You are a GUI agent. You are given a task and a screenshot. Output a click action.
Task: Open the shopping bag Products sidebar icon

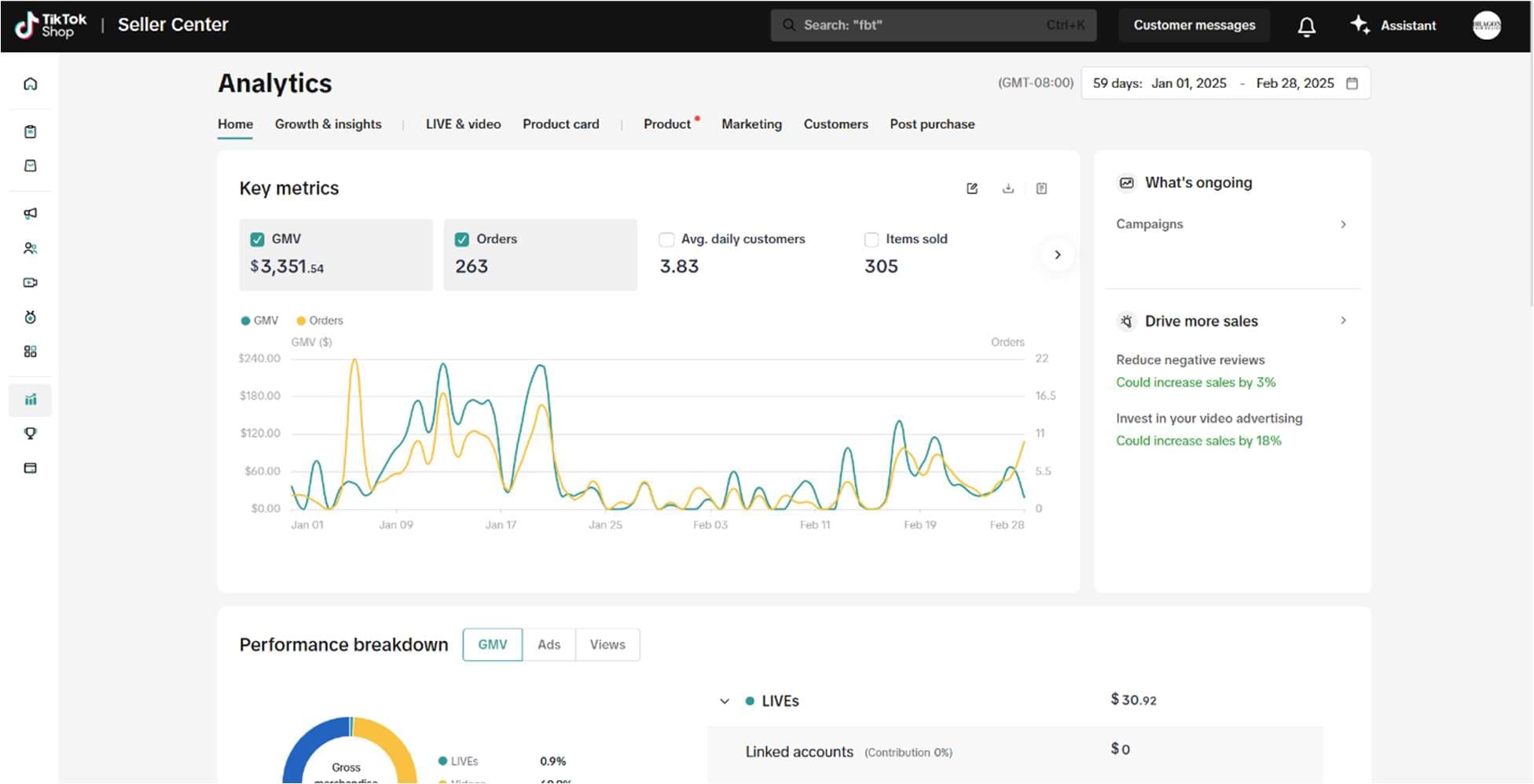pyautogui.click(x=31, y=166)
